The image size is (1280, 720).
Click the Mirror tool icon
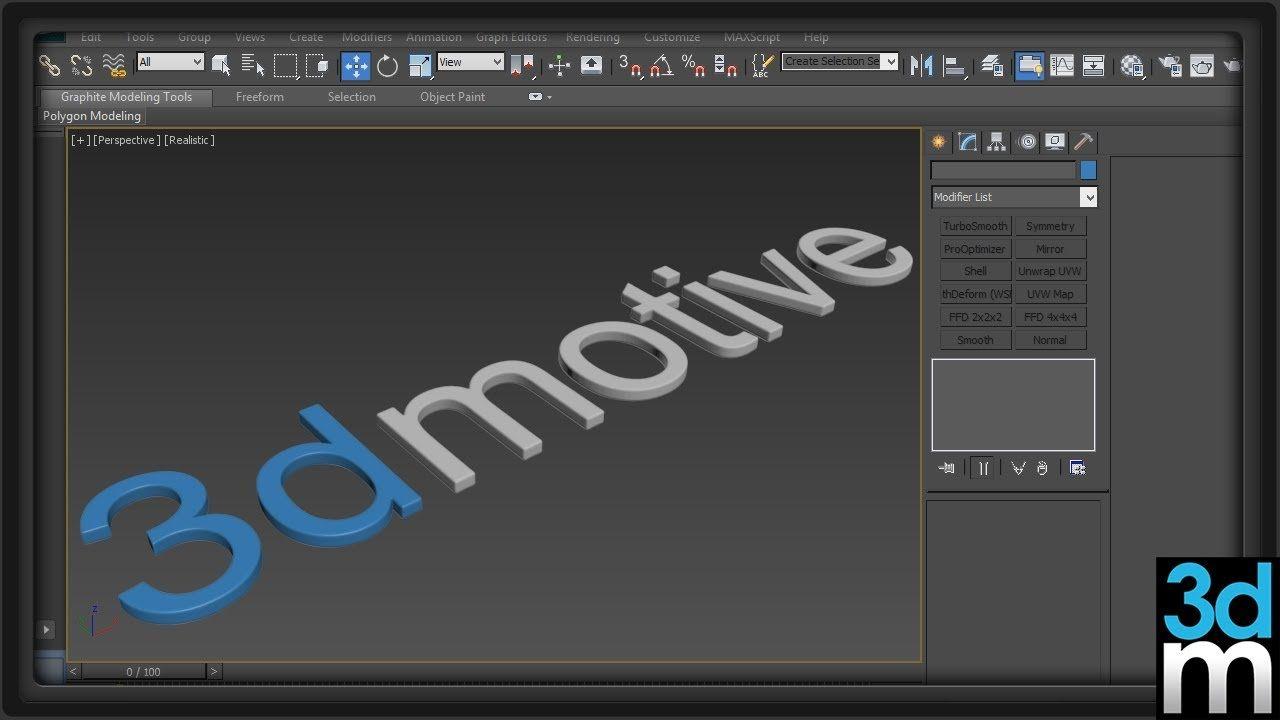(922, 66)
